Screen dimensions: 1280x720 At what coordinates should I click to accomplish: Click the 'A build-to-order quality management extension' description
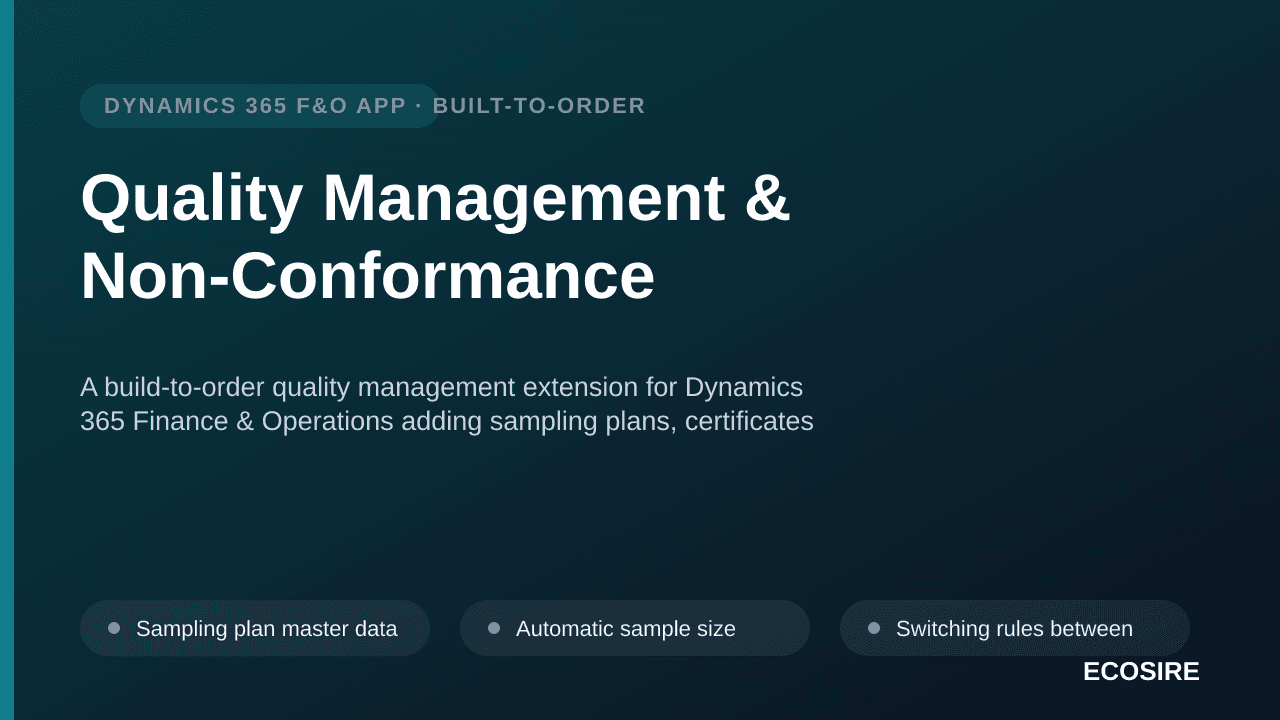coord(447,404)
